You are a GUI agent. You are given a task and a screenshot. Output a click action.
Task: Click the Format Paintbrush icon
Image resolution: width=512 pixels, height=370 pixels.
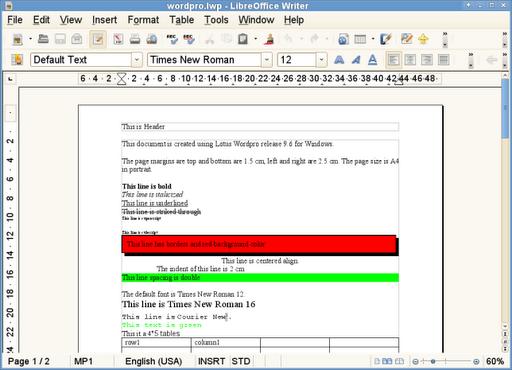coord(269,39)
